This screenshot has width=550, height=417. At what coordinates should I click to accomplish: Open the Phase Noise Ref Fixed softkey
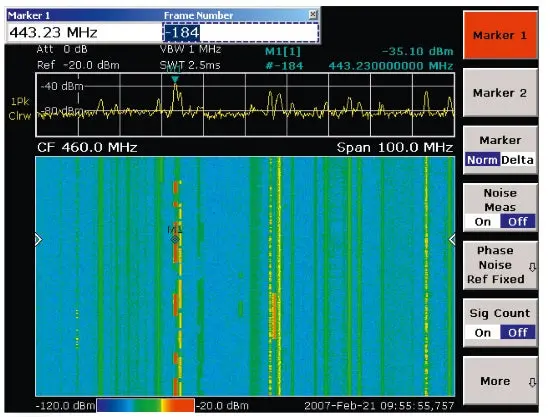(x=500, y=265)
